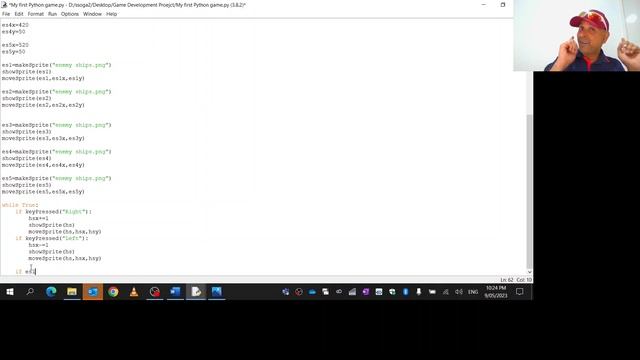The image size is (640, 360).
Task: Click the line 'hsx+=1'
Action: [x=38, y=218]
